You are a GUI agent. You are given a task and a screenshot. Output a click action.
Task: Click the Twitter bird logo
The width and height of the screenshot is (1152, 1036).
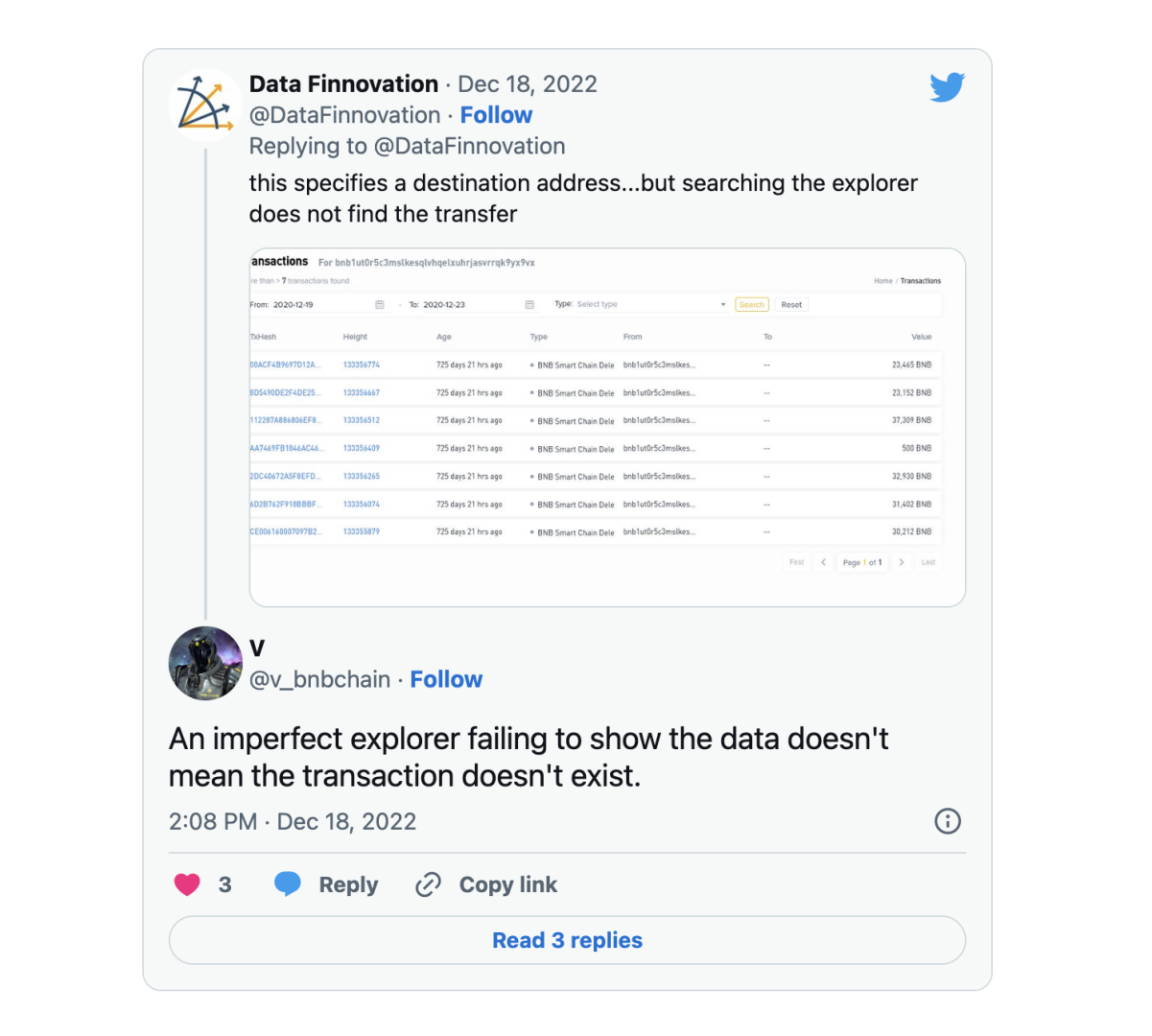click(947, 87)
